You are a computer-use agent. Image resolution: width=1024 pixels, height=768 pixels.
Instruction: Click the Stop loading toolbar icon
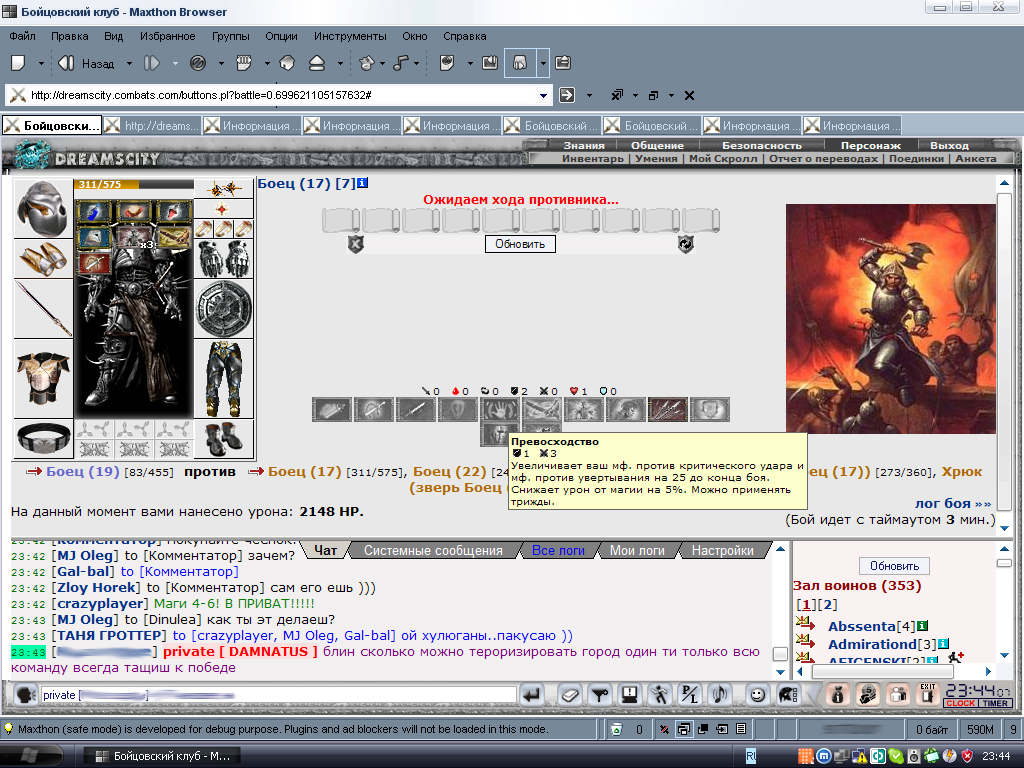click(198, 63)
